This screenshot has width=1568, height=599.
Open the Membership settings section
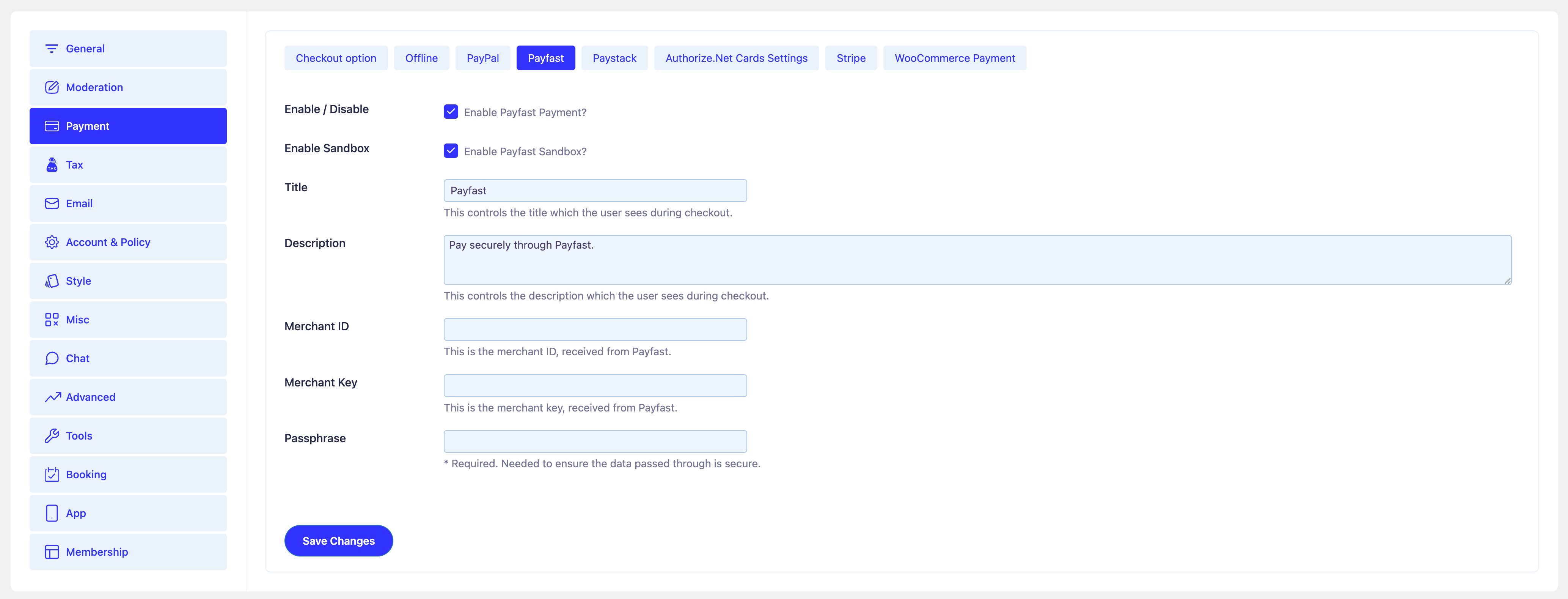(x=128, y=552)
